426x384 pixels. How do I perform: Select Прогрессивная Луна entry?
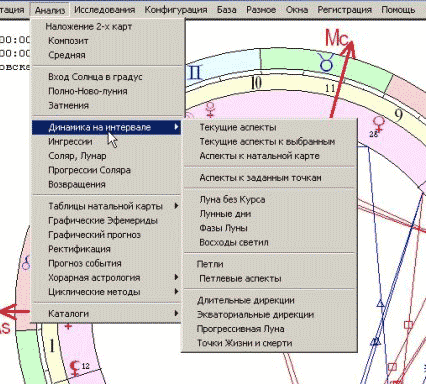point(269,329)
